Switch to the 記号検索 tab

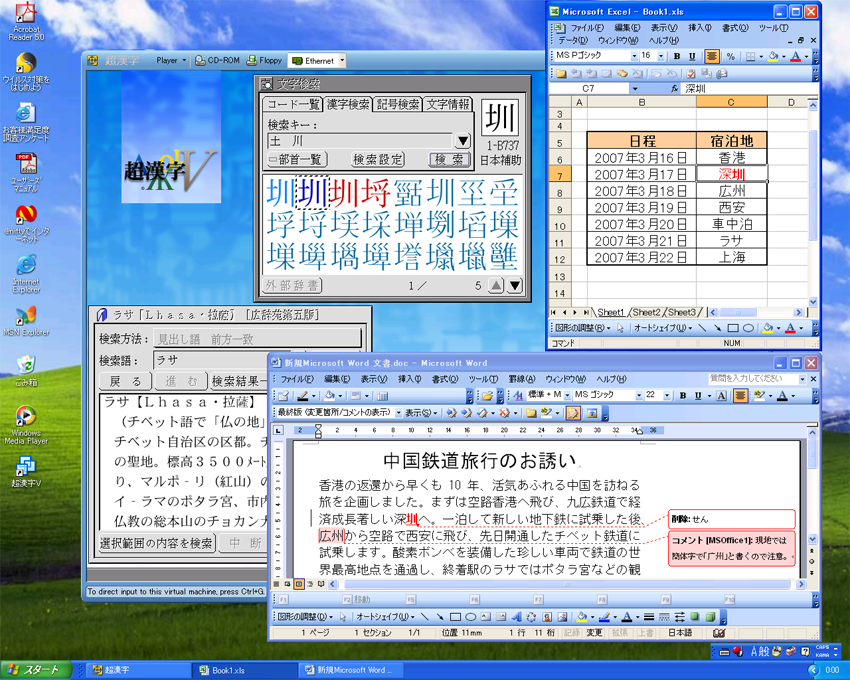pos(398,105)
